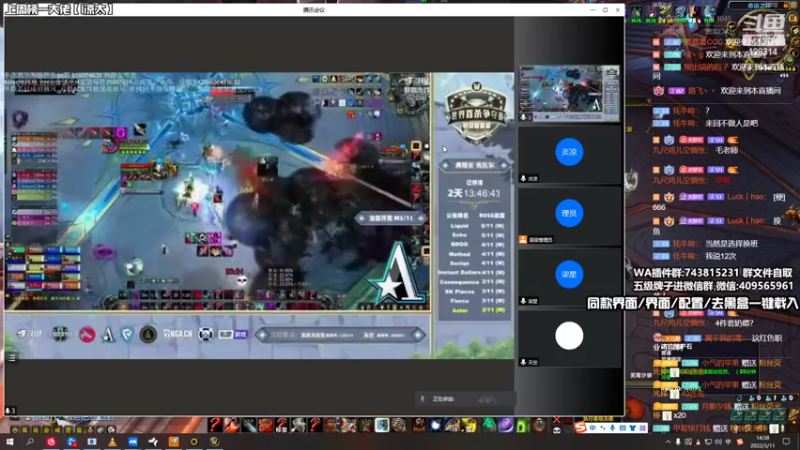Viewport: 800px width, 450px height.
Task: Click mic icon under white avatar tile
Action: [523, 362]
